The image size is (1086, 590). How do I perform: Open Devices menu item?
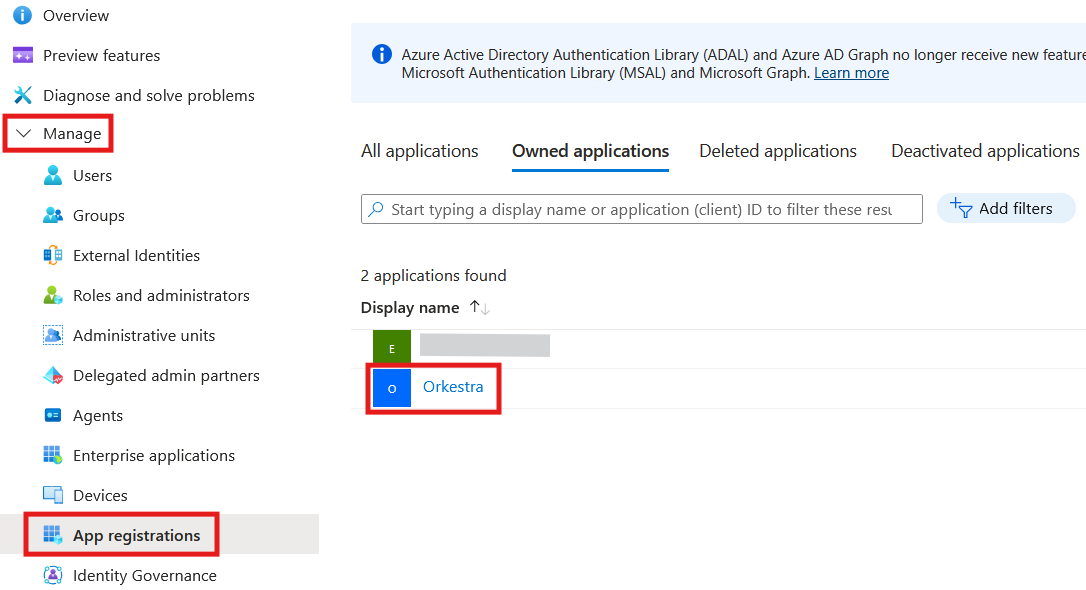coord(100,496)
